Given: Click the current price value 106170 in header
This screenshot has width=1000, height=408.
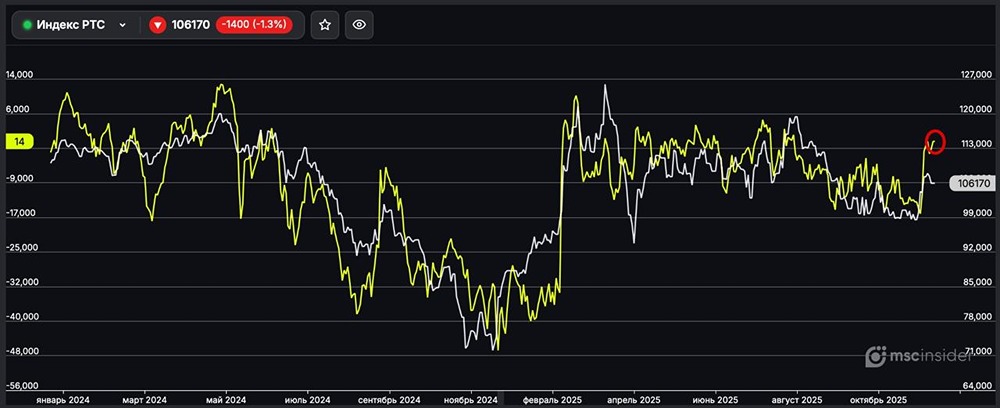Looking at the screenshot, I should [190, 25].
